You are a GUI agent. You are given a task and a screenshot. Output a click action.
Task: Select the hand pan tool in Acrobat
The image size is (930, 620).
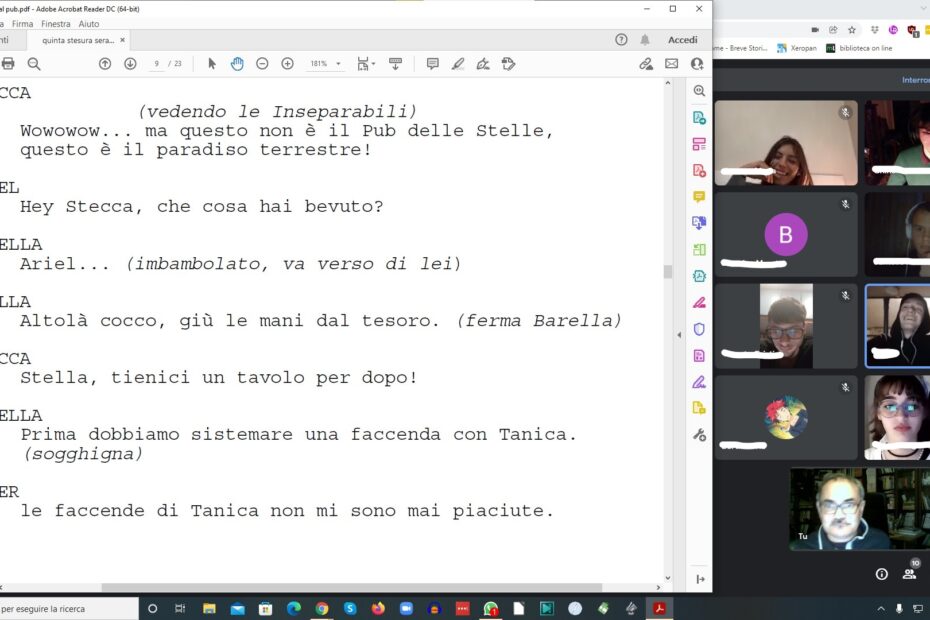[237, 64]
